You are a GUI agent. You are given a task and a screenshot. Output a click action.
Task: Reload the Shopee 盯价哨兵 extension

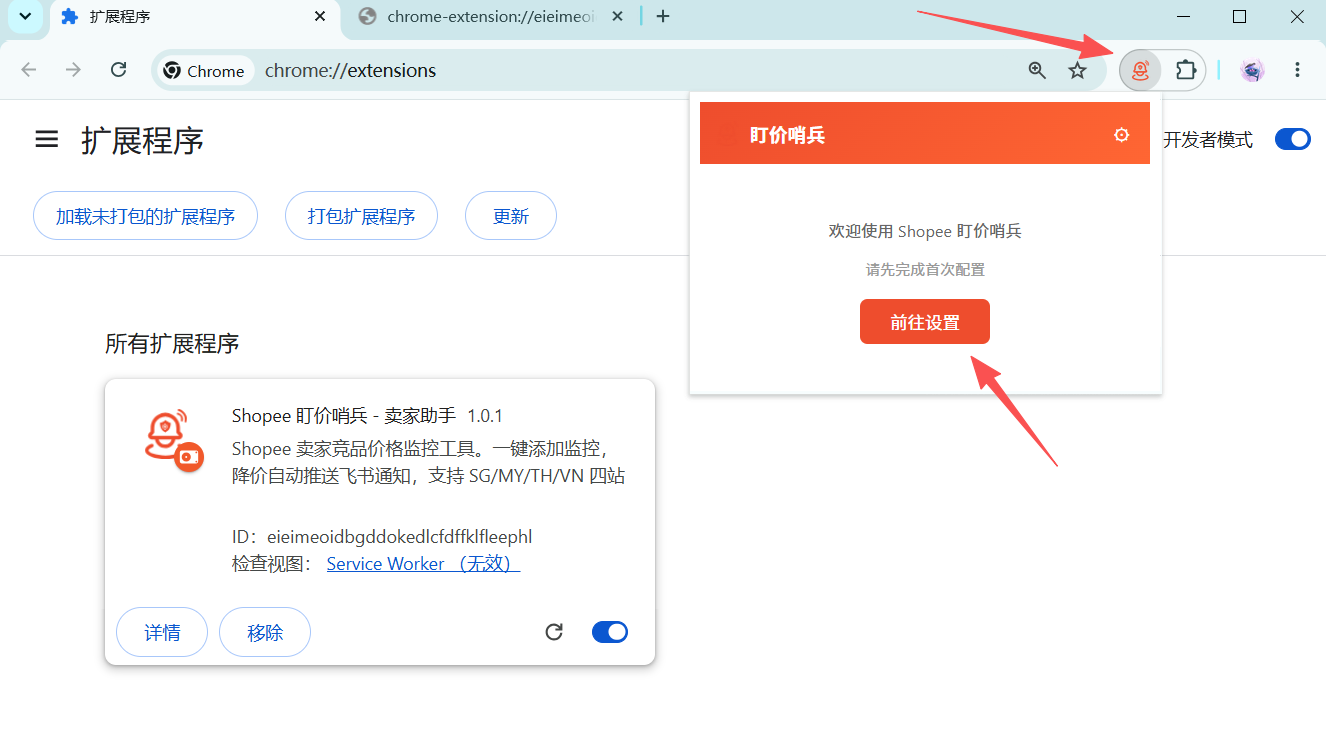554,632
